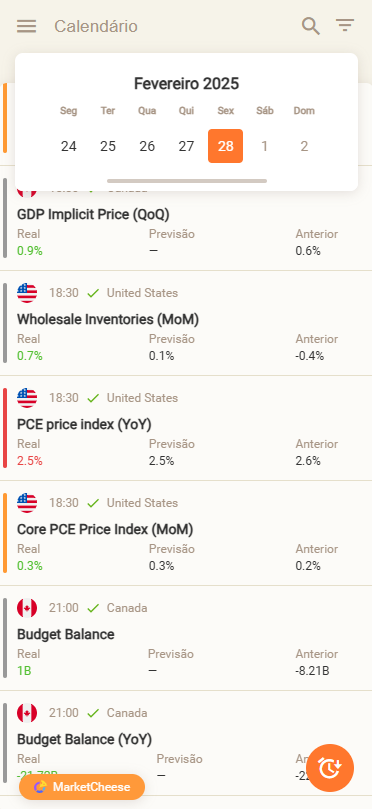
Task: Open the filter options icon
Action: [x=345, y=25]
